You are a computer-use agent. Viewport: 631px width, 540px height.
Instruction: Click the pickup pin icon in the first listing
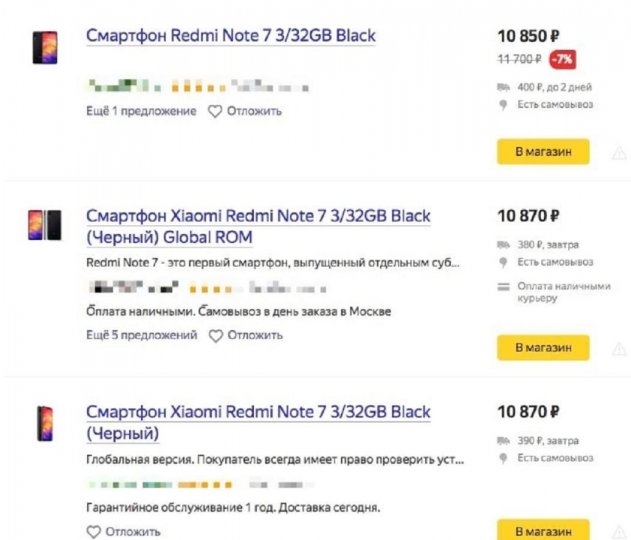tap(503, 105)
